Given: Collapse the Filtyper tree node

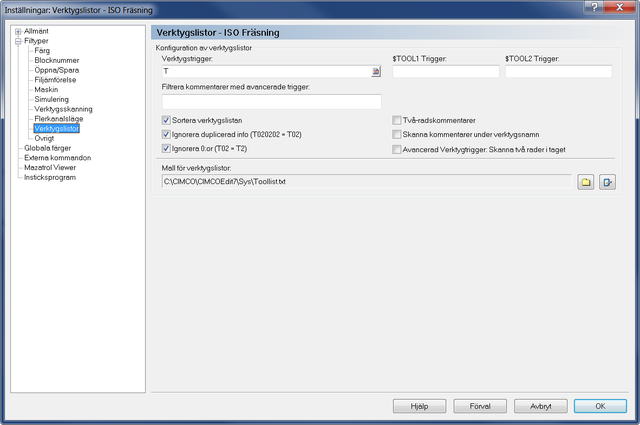Looking at the screenshot, I should [x=18, y=41].
